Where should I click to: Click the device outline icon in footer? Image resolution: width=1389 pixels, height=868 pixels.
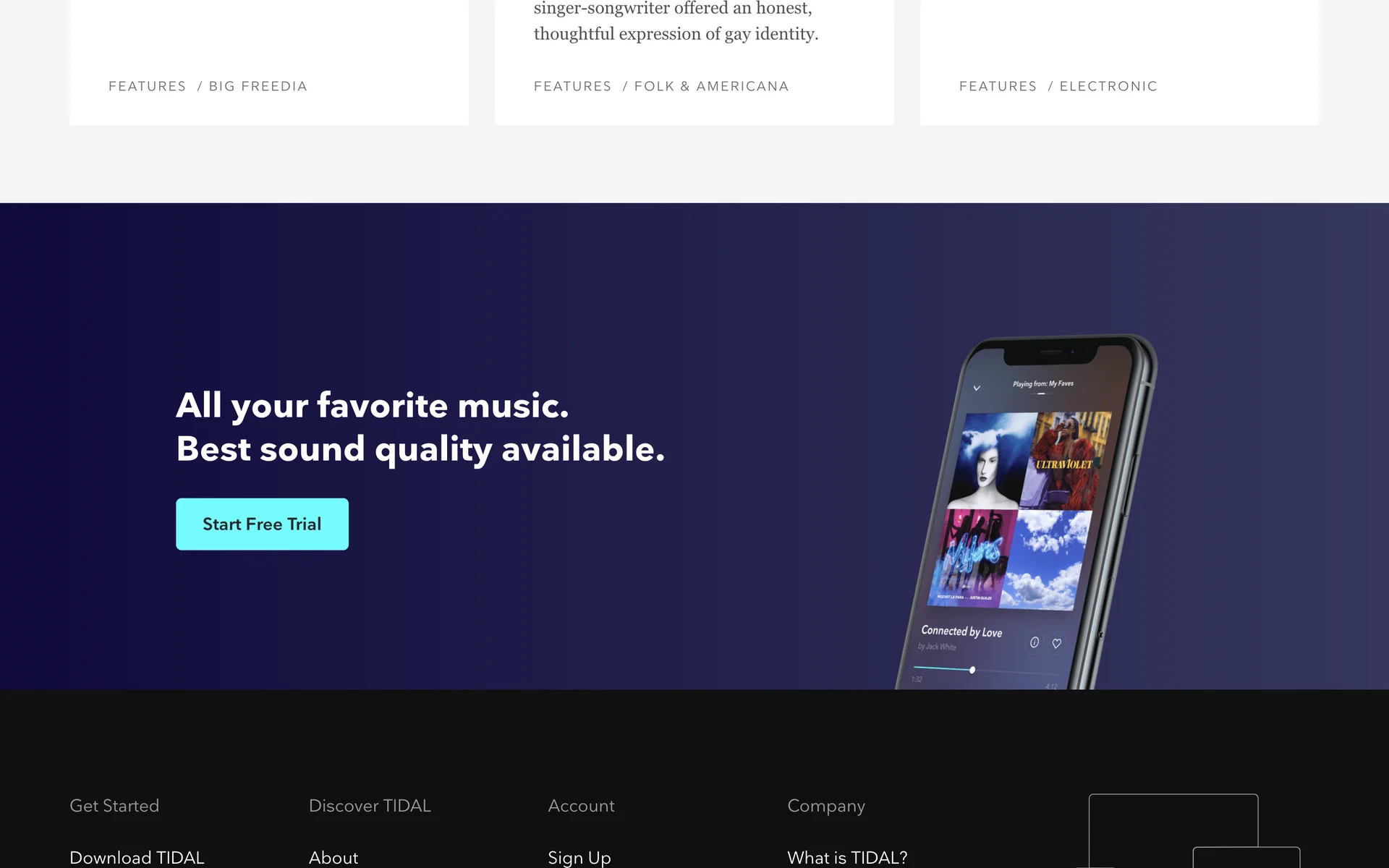[1194, 830]
